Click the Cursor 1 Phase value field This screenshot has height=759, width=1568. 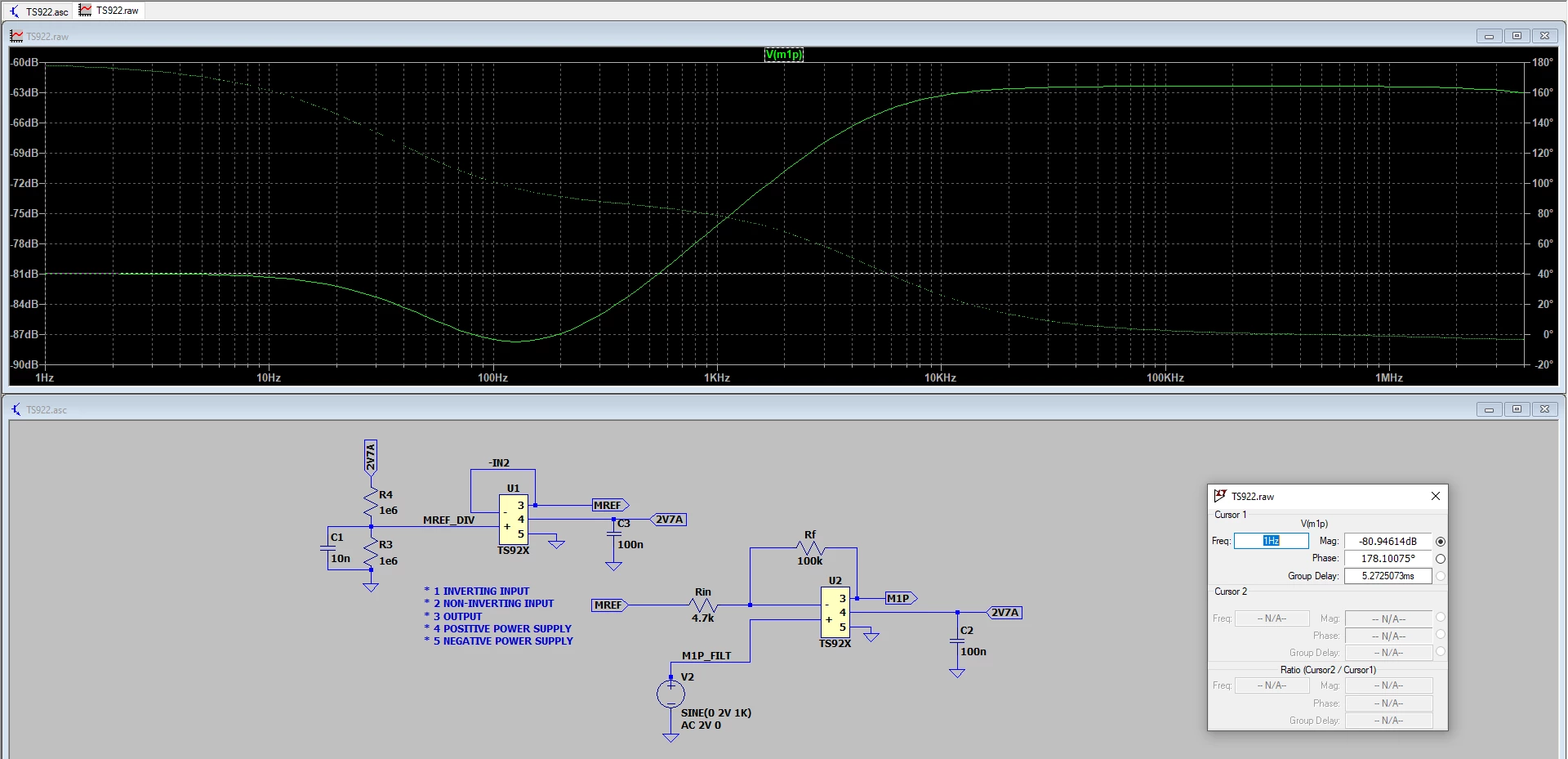[1388, 559]
